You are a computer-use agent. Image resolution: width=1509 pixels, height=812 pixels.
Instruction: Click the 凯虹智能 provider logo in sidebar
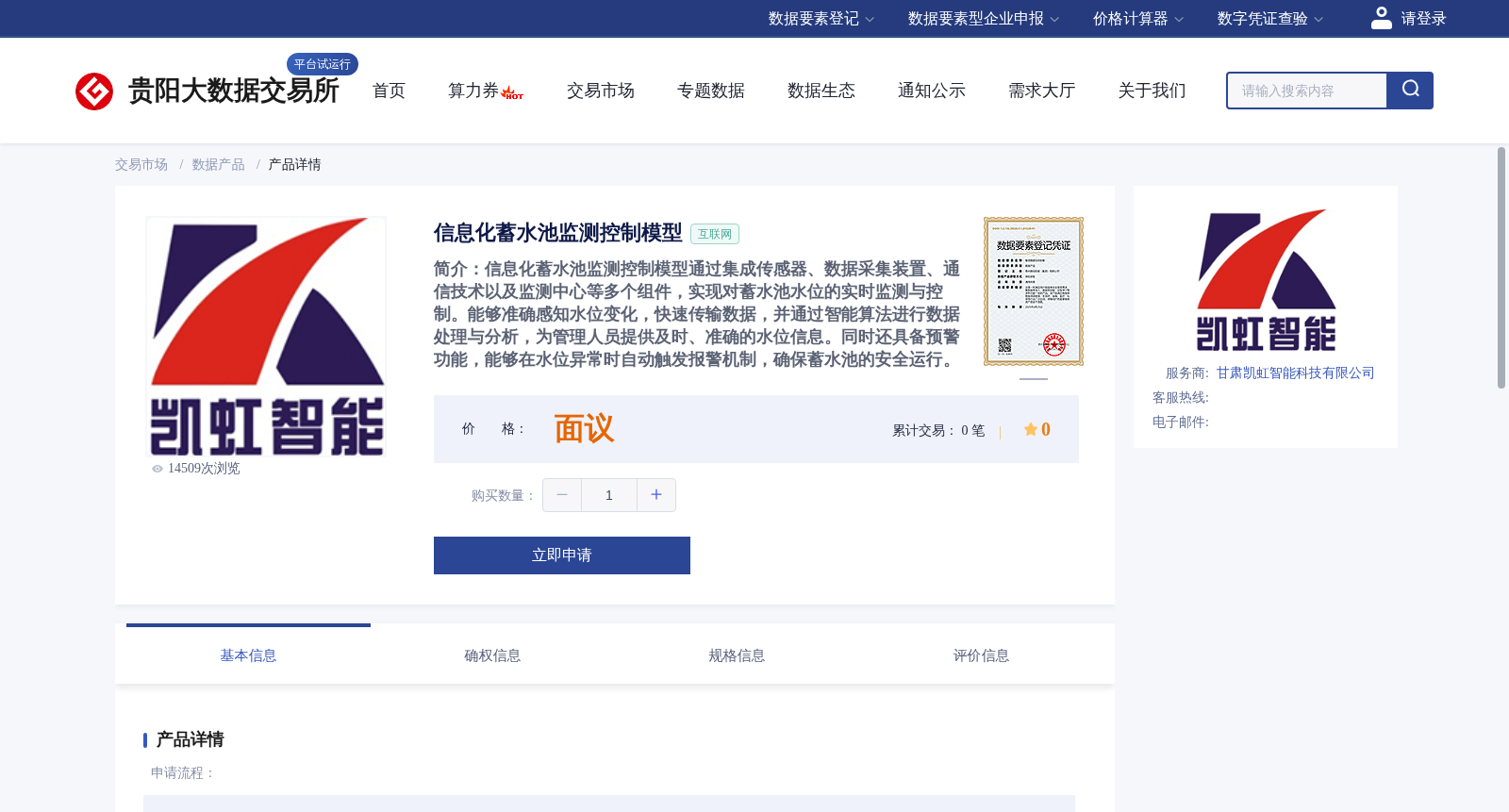[x=1266, y=280]
